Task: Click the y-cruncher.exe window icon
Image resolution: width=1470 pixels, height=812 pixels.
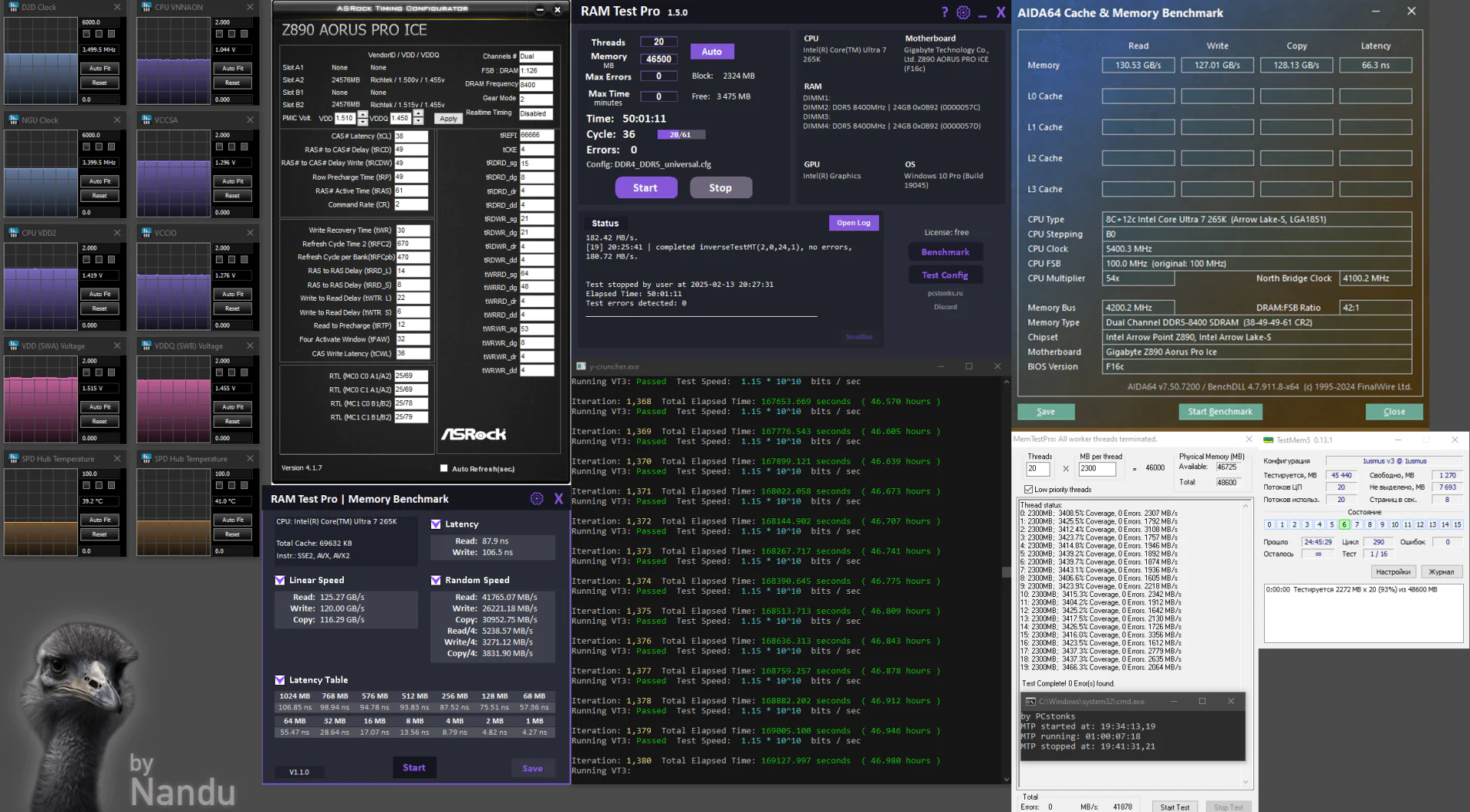Action: click(x=581, y=366)
